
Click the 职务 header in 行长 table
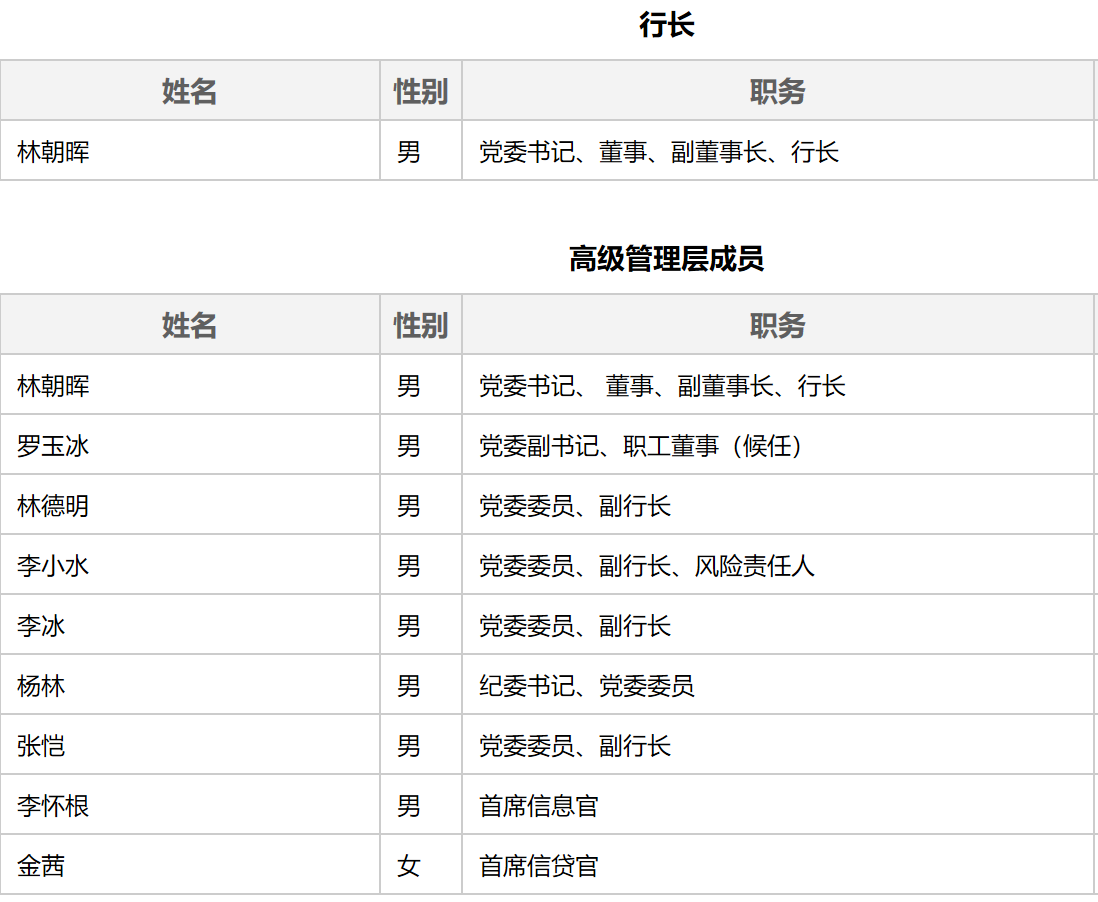pos(777,92)
